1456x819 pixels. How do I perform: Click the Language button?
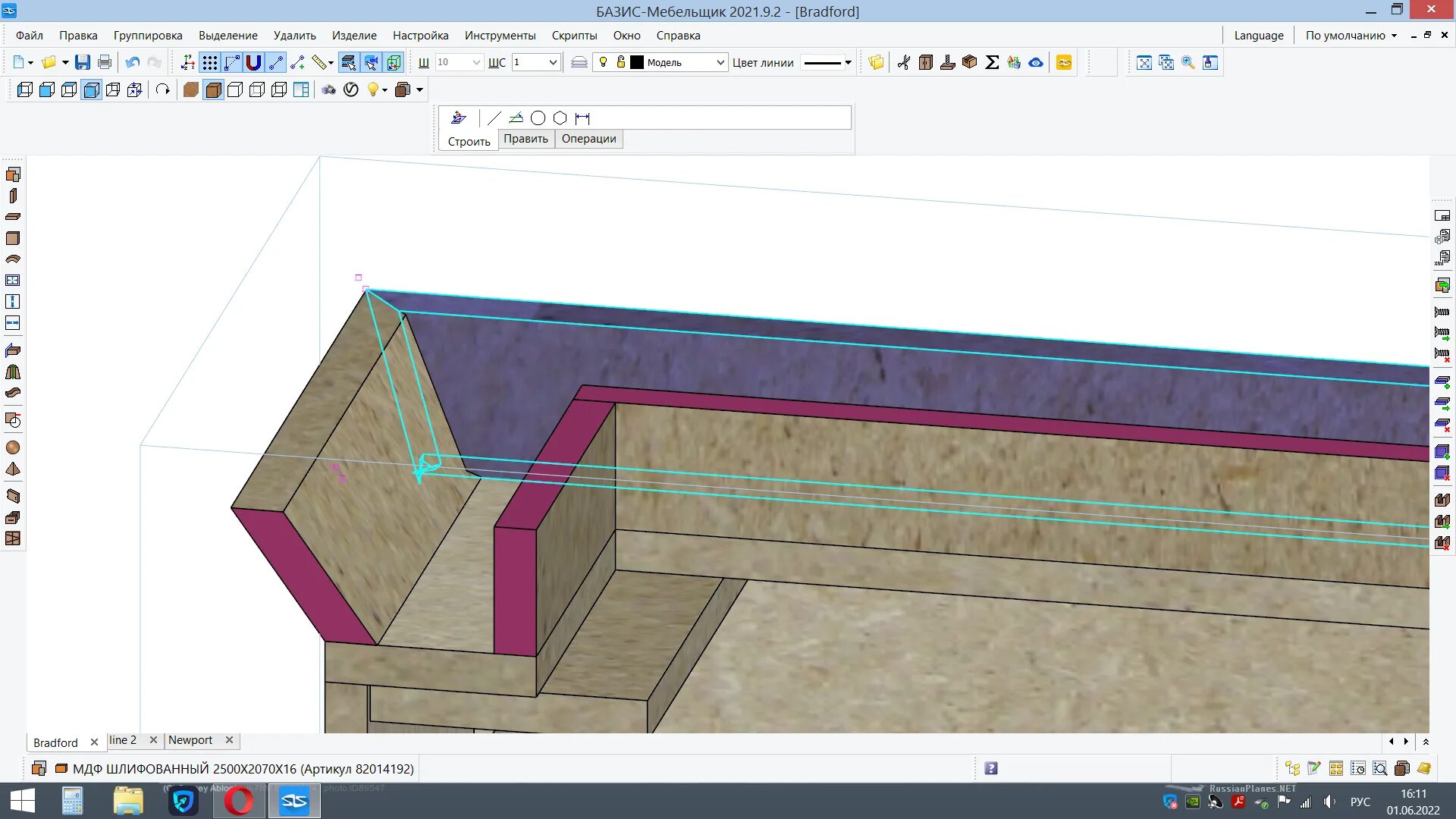tap(1258, 36)
